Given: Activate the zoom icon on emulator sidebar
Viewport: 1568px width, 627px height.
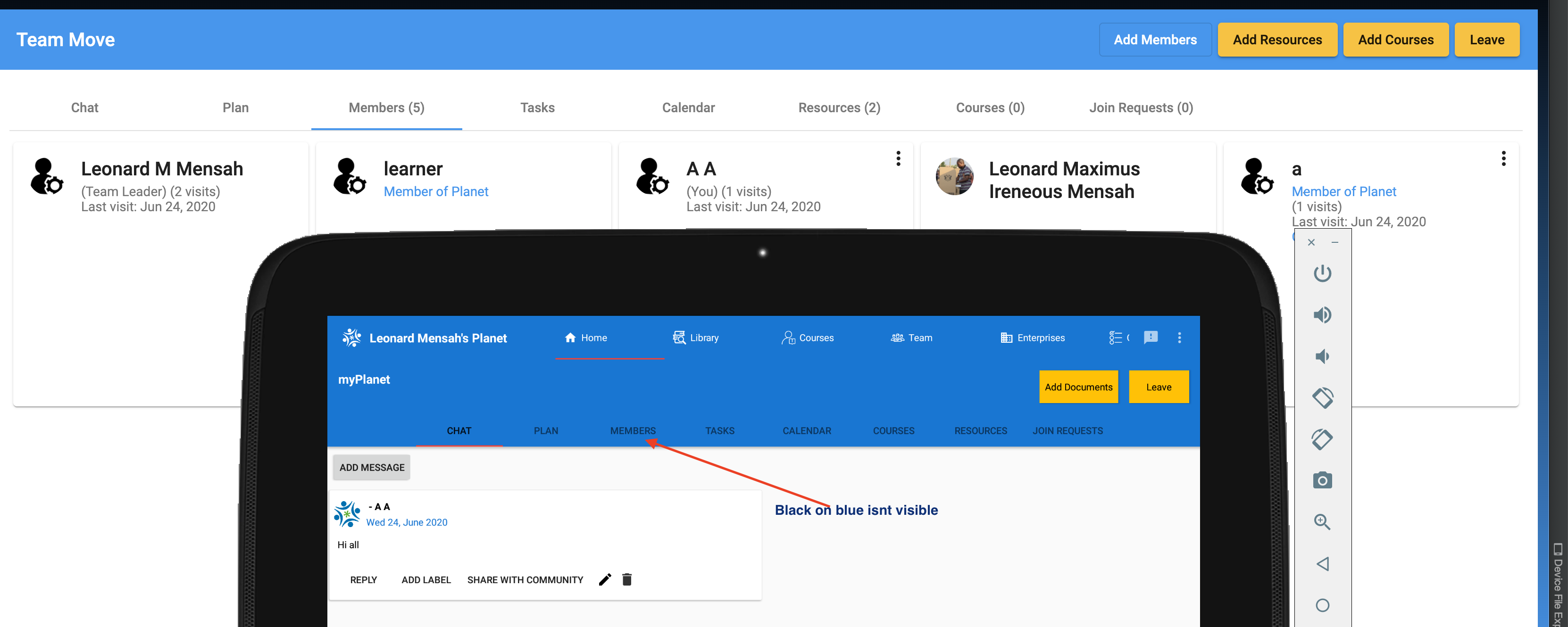Looking at the screenshot, I should click(1322, 522).
